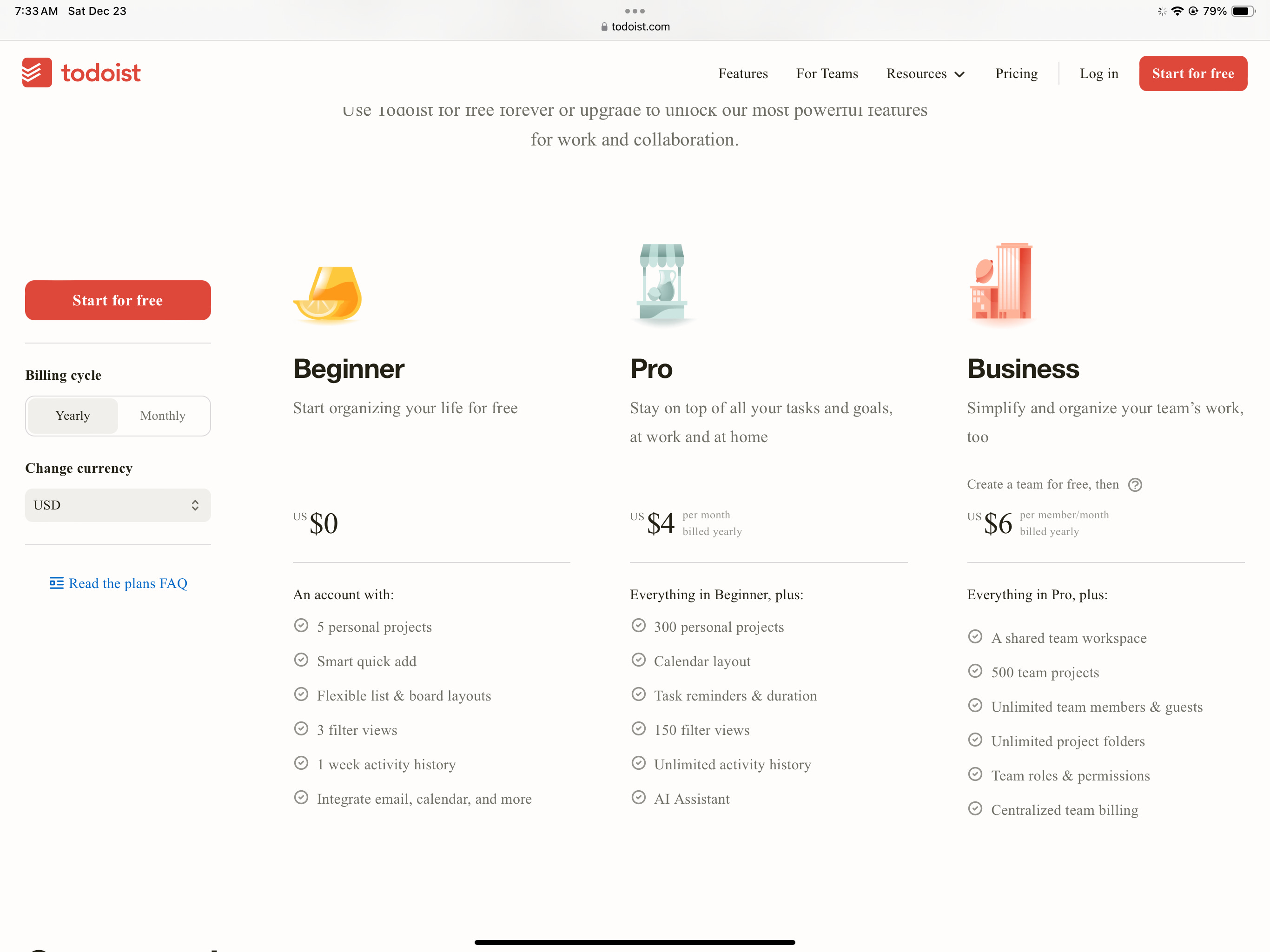Click the checkmark icon next to '300 personal projects'
Screen dimensions: 1270x952
(638, 625)
